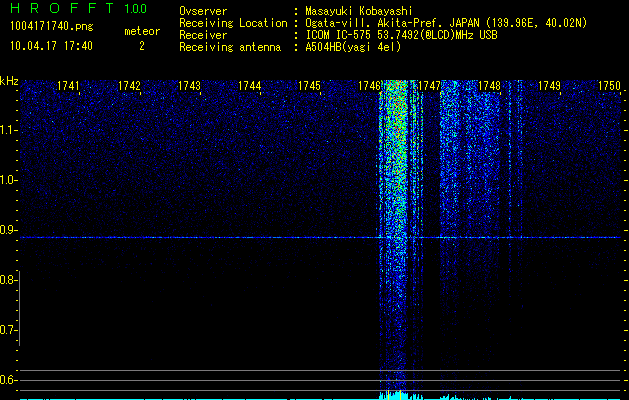Click the 0.6 kHz frequency label
This screenshot has height=400, width=629.
point(8,380)
